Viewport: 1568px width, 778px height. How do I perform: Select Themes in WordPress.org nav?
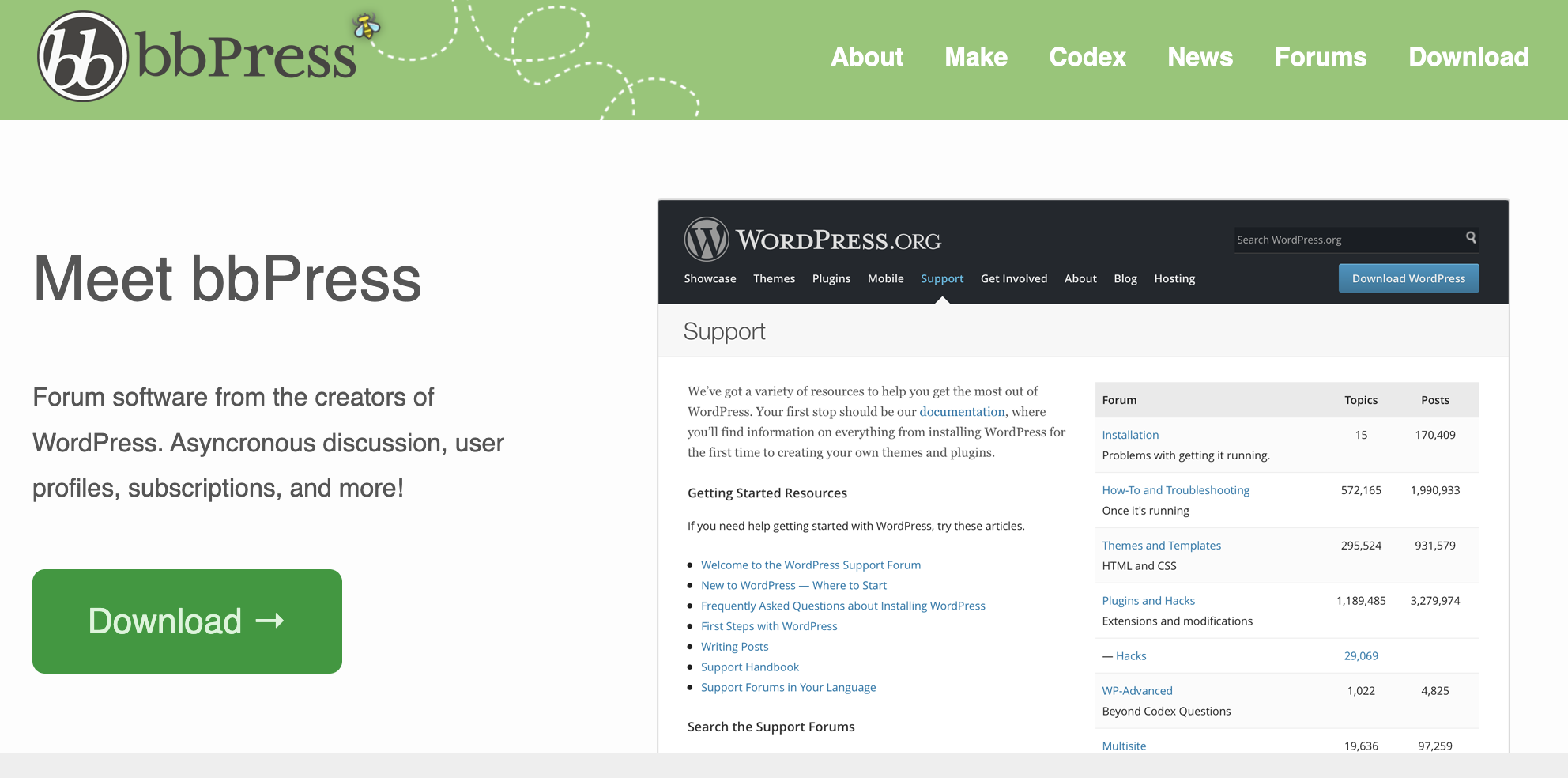[x=774, y=278]
